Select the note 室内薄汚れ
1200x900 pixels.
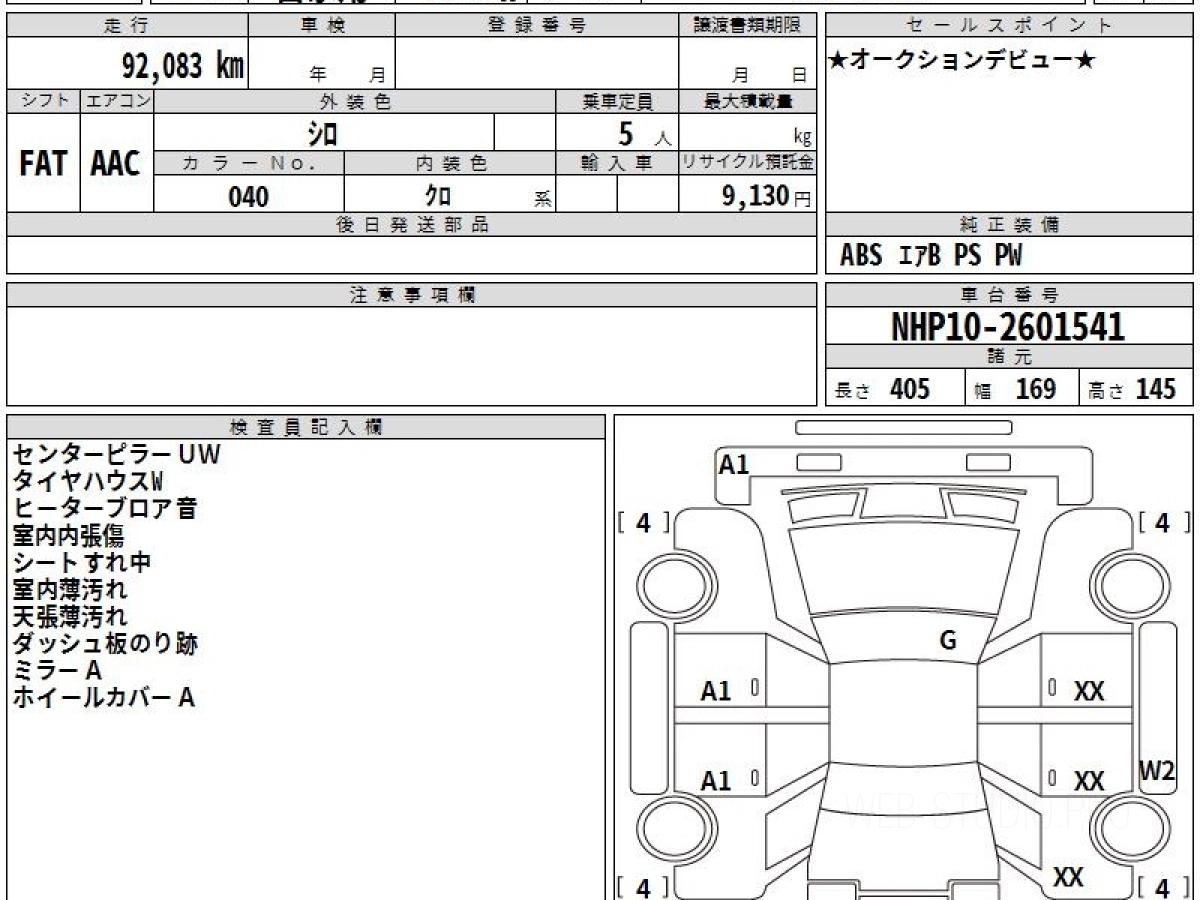click(69, 590)
